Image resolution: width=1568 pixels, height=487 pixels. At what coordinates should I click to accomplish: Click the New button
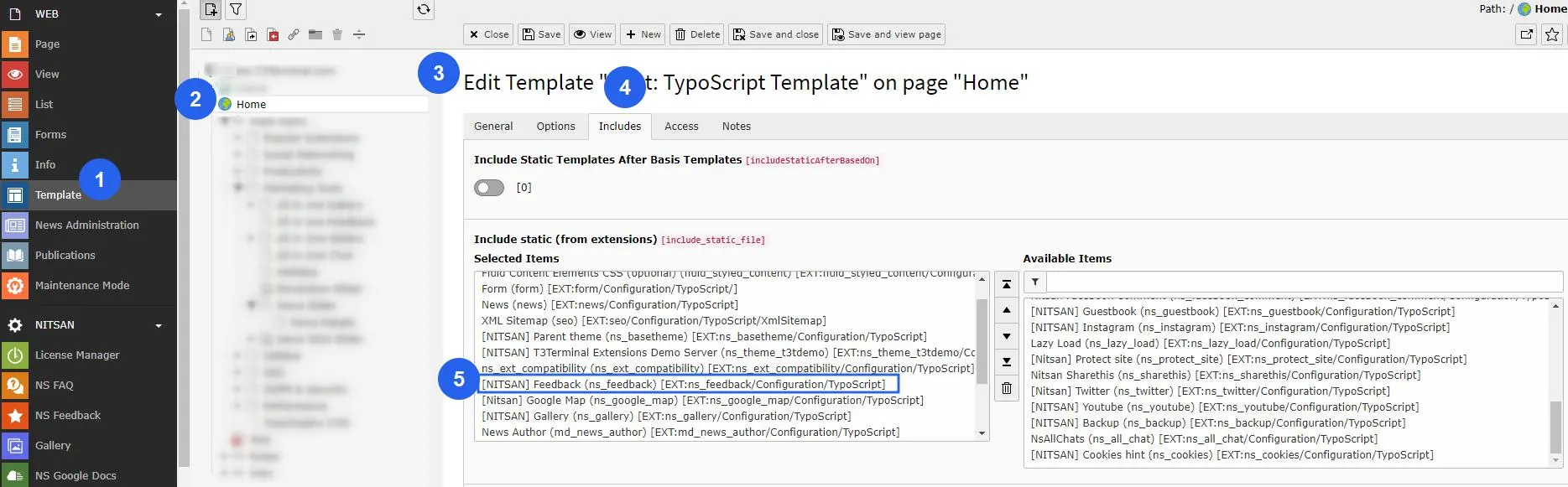point(643,34)
